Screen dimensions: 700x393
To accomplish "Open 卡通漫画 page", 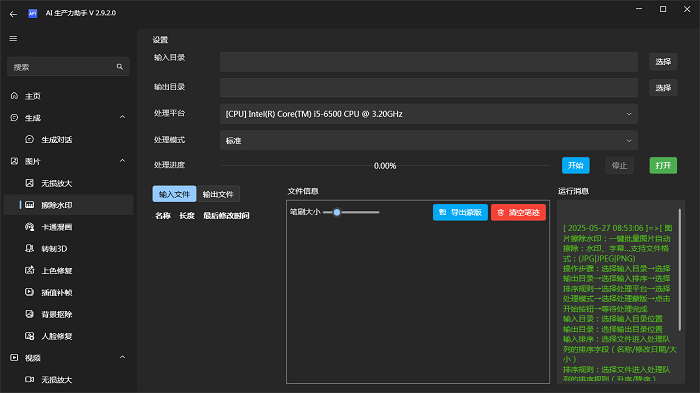I will coord(68,227).
